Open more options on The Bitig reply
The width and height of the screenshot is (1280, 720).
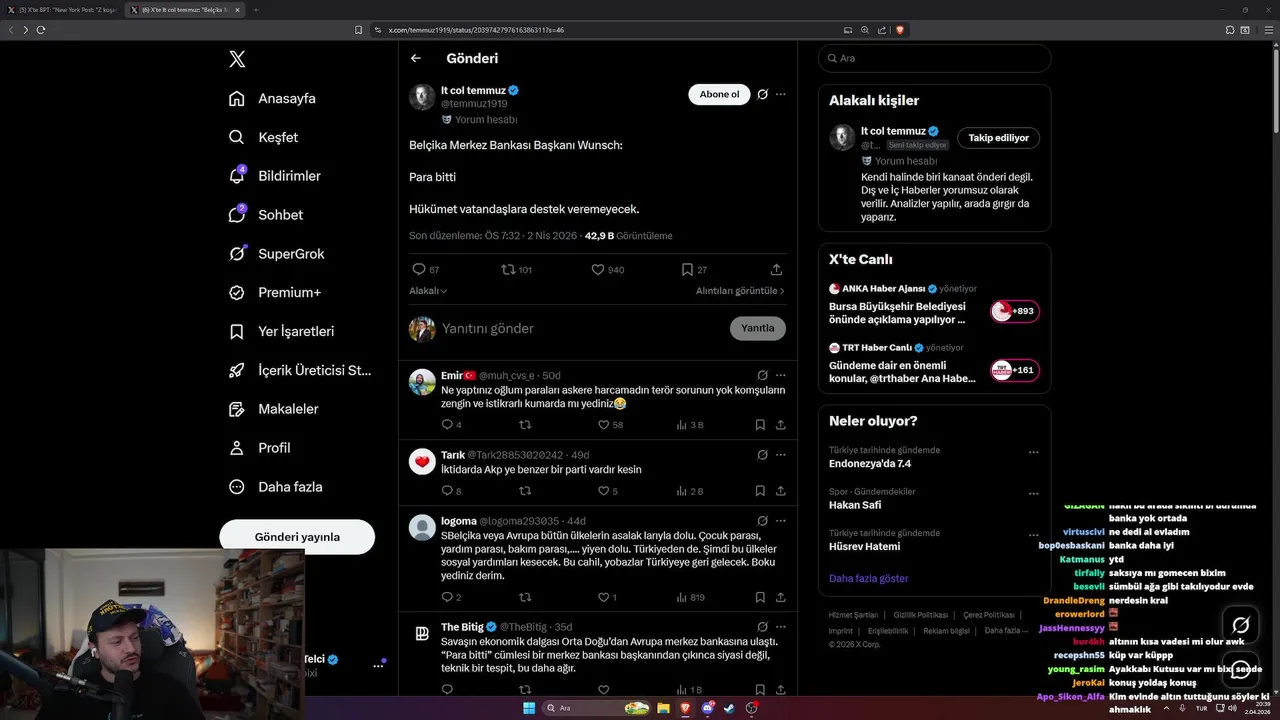coord(781,627)
